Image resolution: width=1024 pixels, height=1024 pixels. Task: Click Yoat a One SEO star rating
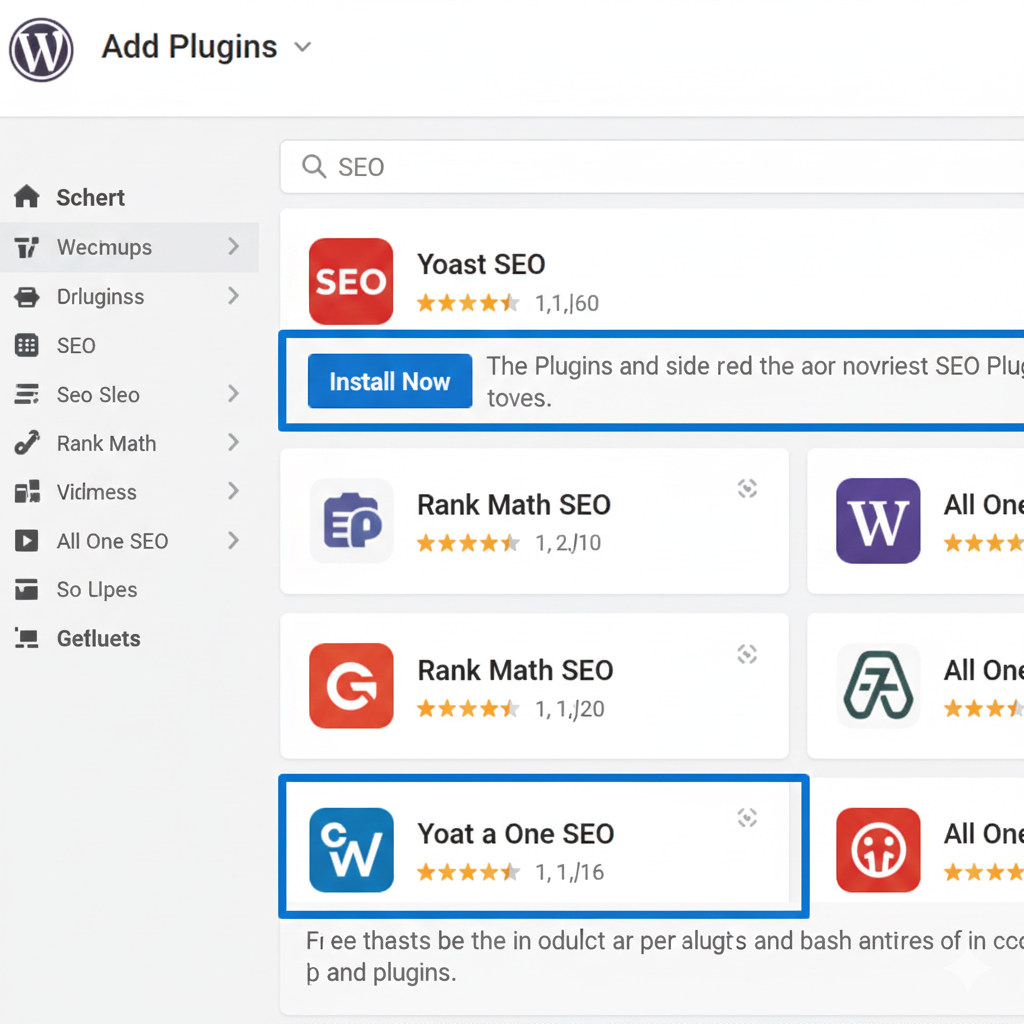pyautogui.click(x=468, y=872)
